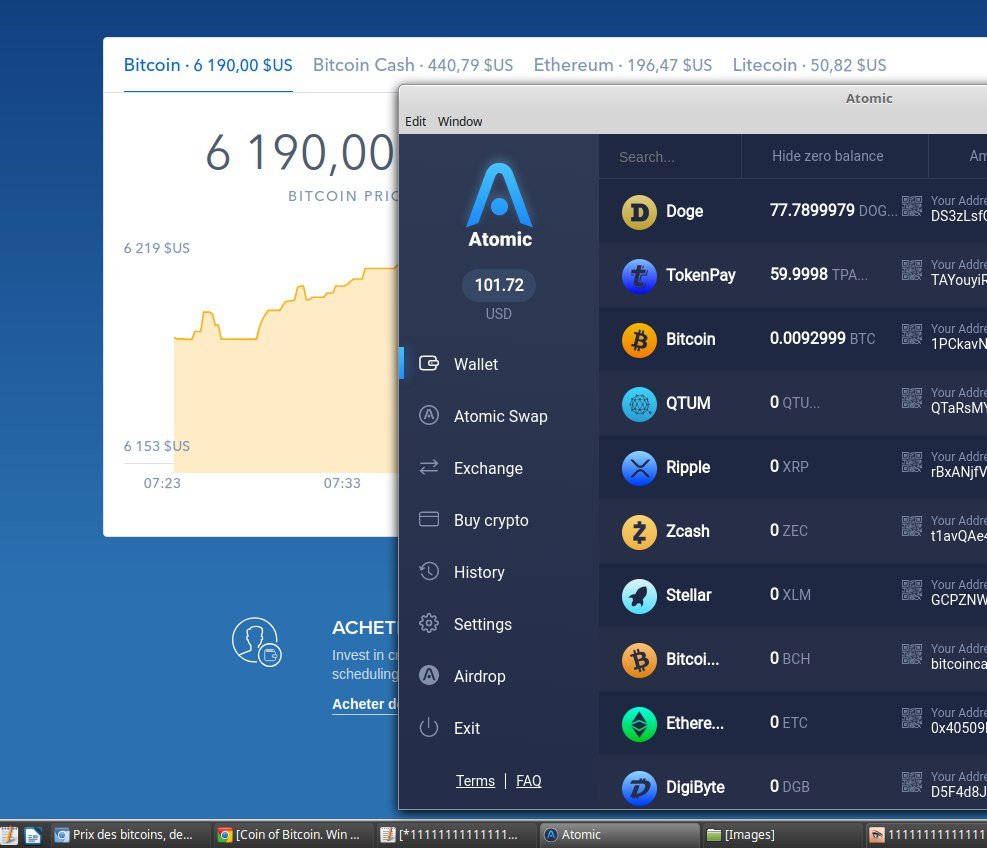Open the Buy crypto section
987x848 pixels.
(x=491, y=521)
